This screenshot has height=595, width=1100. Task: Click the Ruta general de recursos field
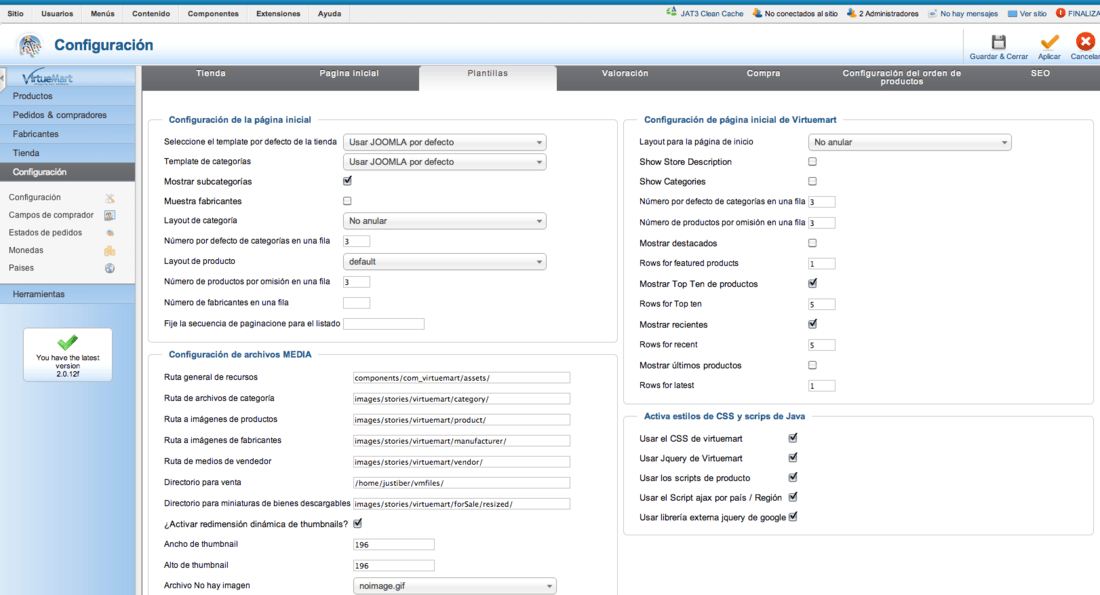point(462,377)
